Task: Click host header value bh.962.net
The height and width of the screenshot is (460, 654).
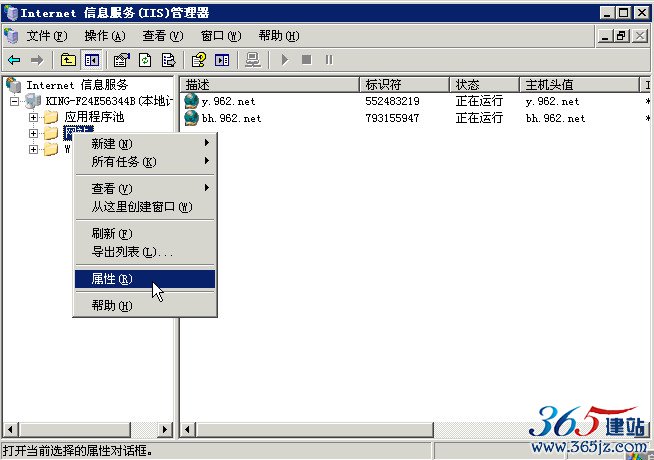Action: point(555,118)
